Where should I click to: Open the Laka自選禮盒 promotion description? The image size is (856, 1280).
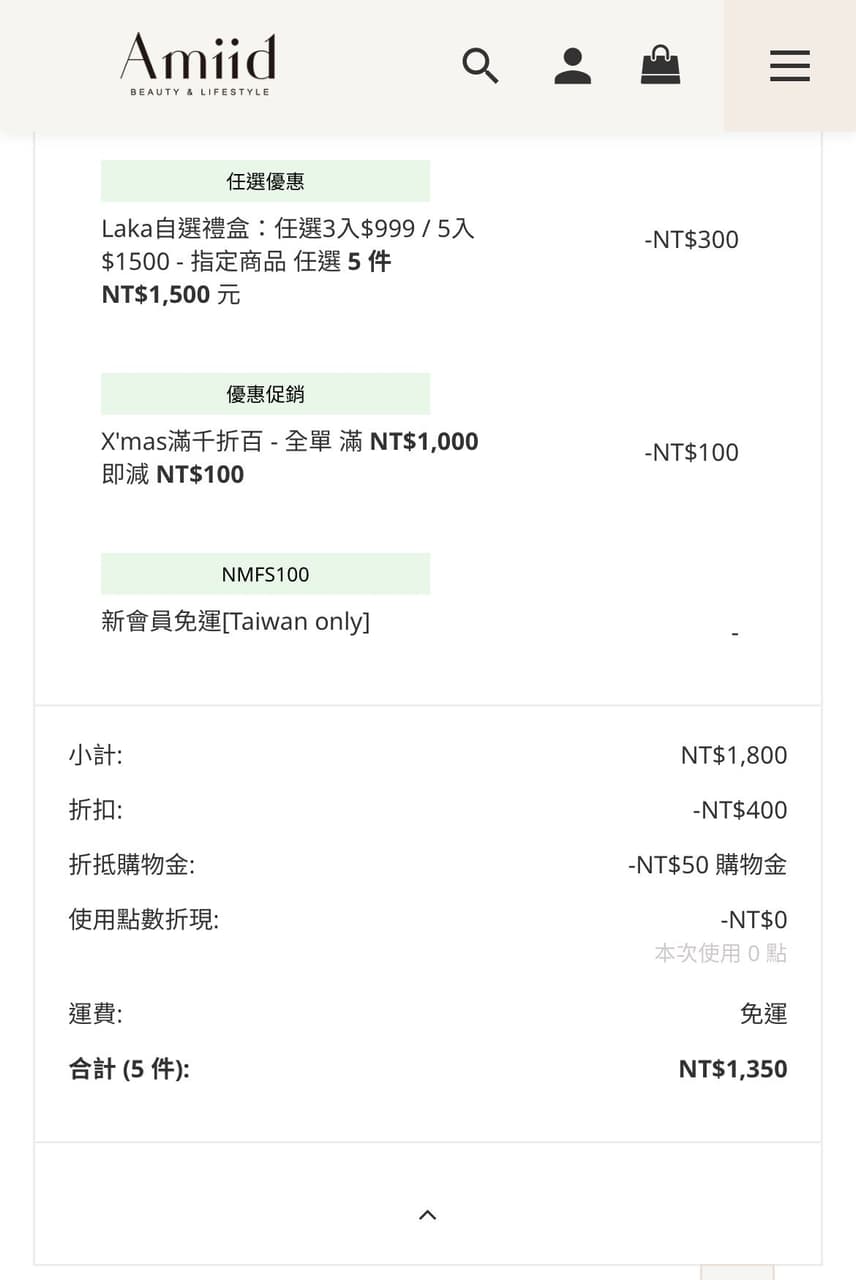click(288, 261)
